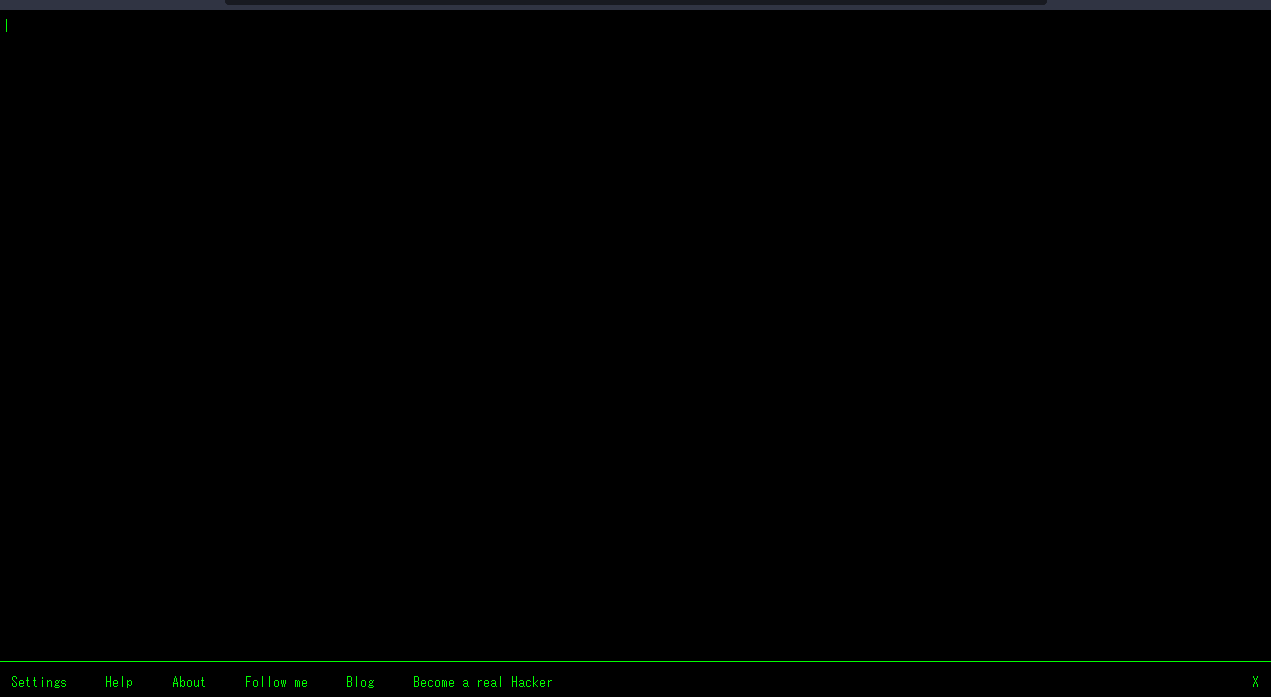Click the blinking green cursor
Screen dimensions: 1271x697
[6, 25]
